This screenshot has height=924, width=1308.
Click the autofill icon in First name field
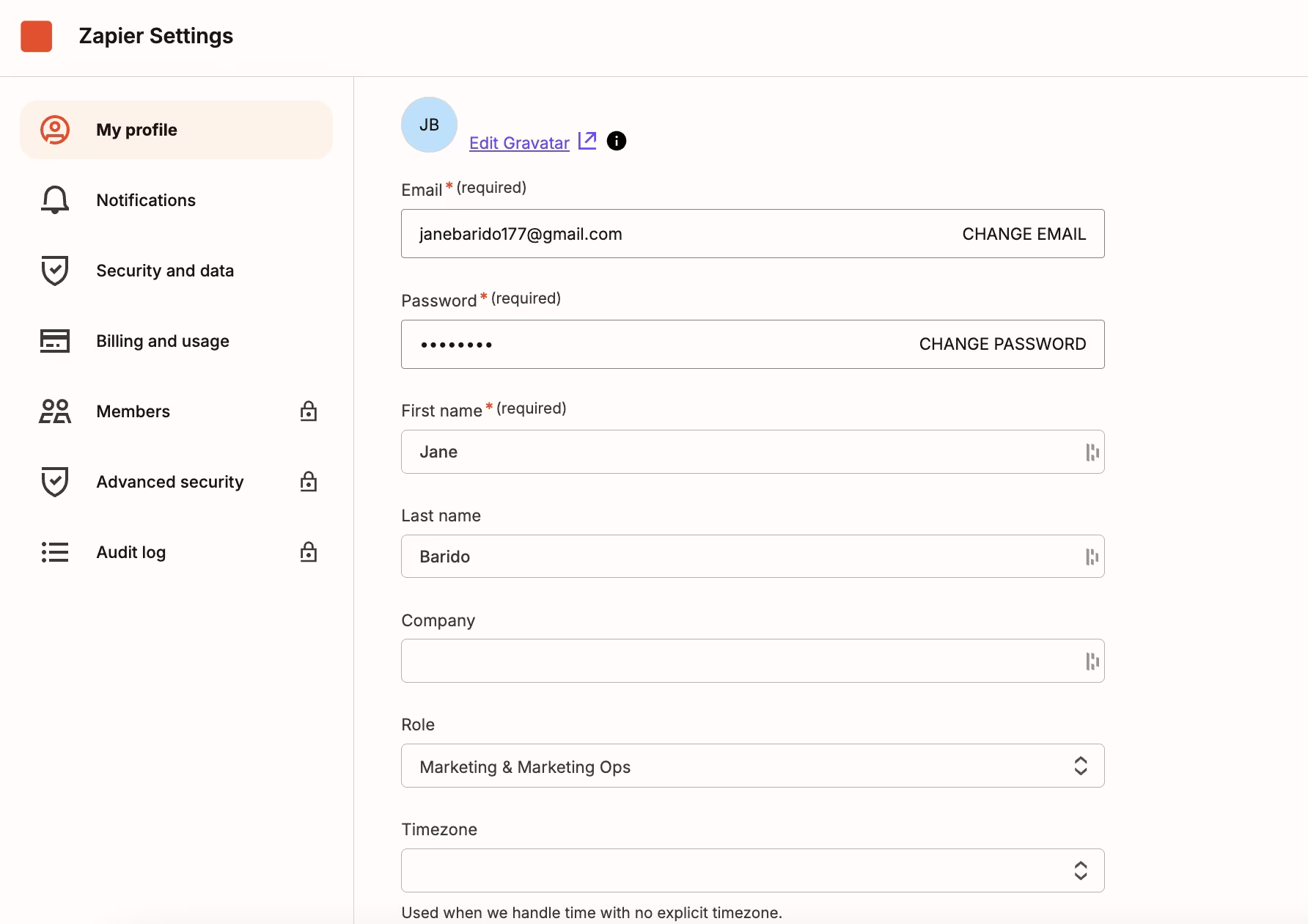click(1092, 452)
